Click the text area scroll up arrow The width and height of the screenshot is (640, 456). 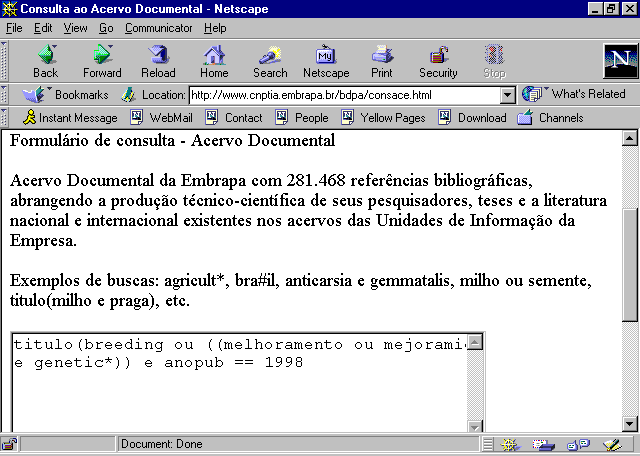475,342
